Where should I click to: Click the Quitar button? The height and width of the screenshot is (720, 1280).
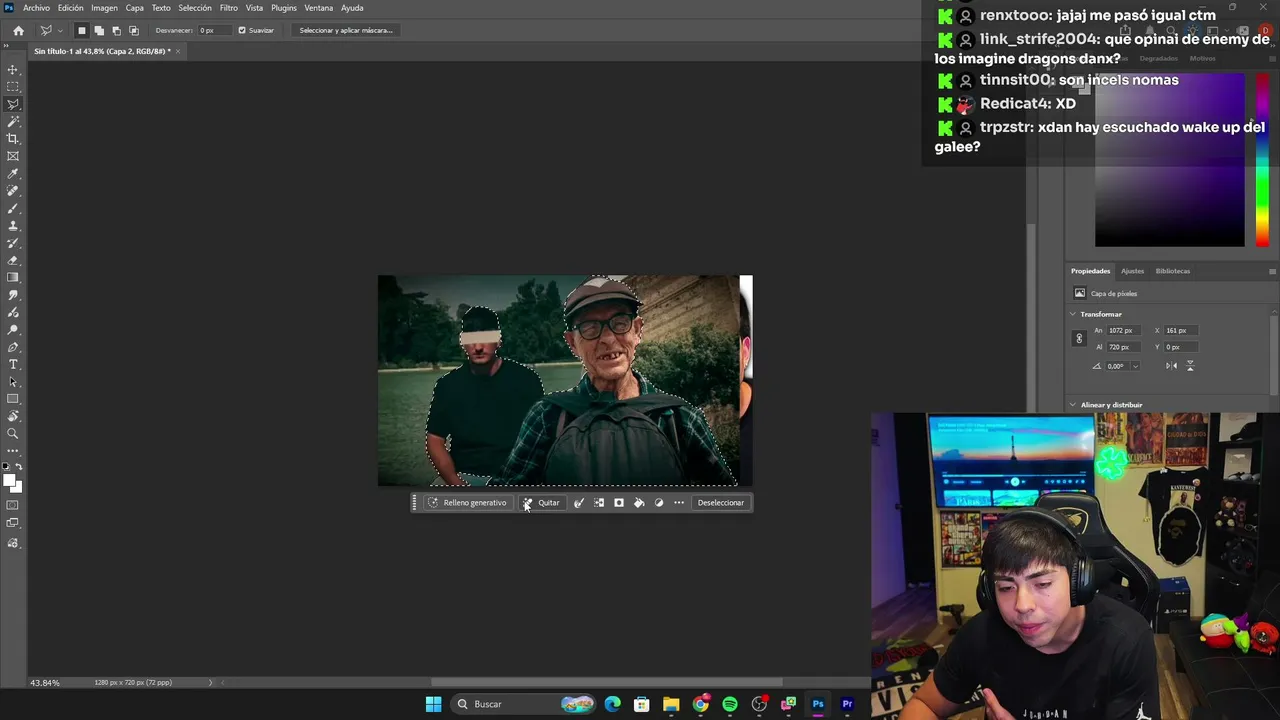click(x=541, y=503)
